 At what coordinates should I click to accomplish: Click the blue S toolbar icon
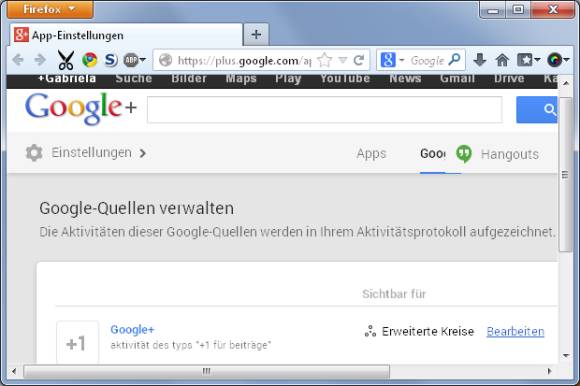click(x=111, y=60)
